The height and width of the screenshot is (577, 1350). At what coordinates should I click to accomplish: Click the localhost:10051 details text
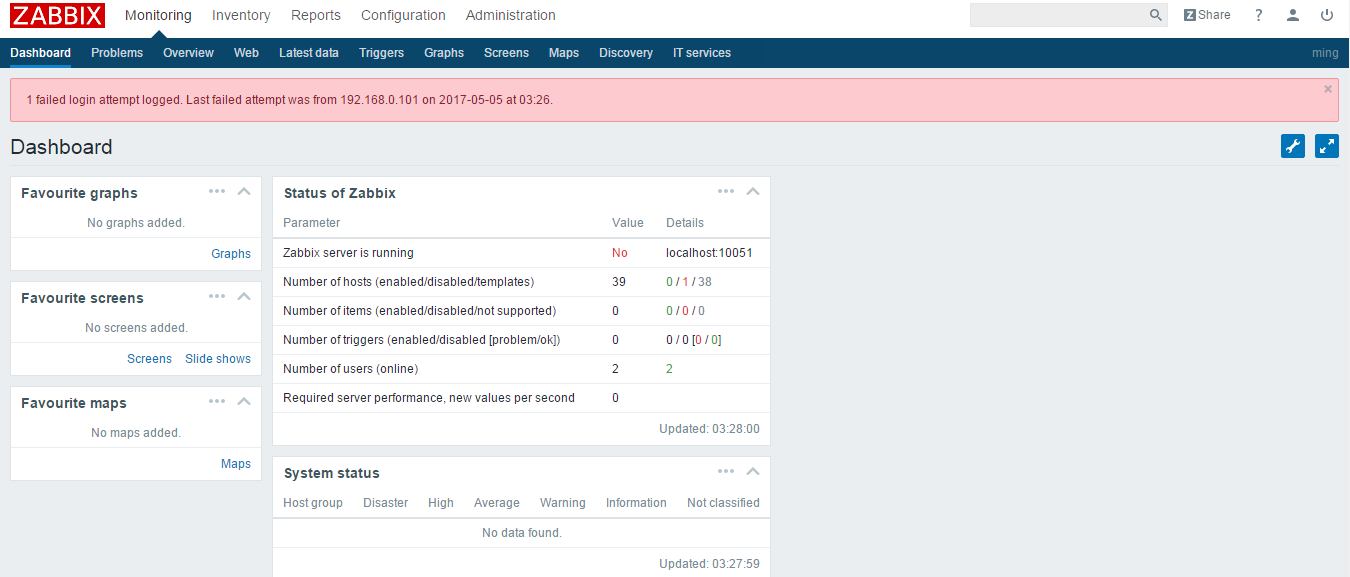[x=709, y=253]
